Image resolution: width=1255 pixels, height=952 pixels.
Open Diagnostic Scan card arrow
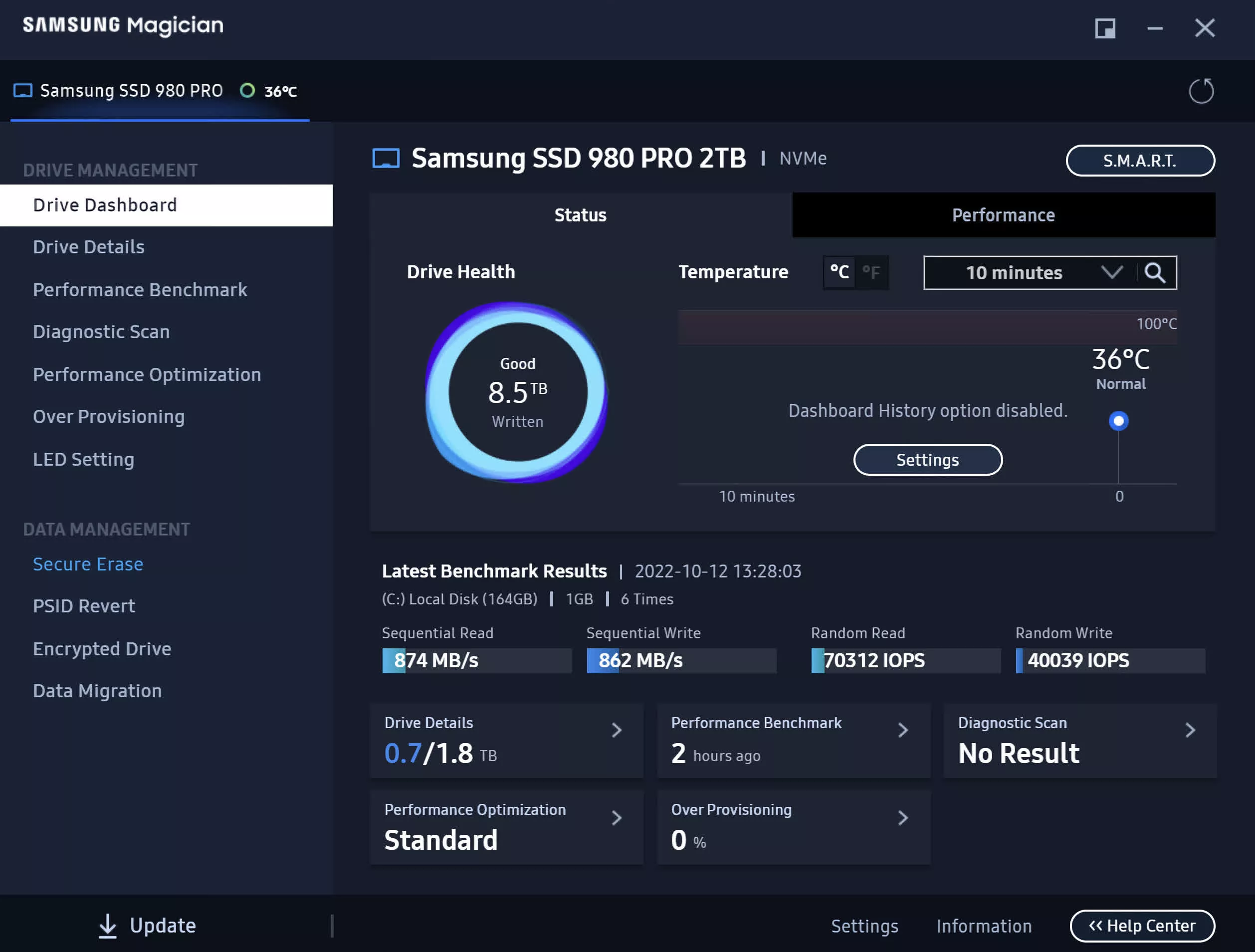click(x=1190, y=730)
